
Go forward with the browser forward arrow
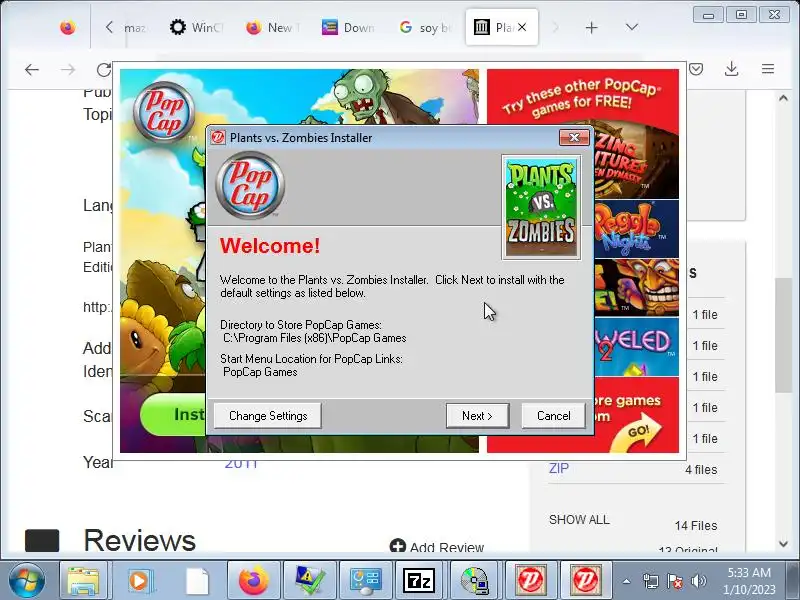67,69
